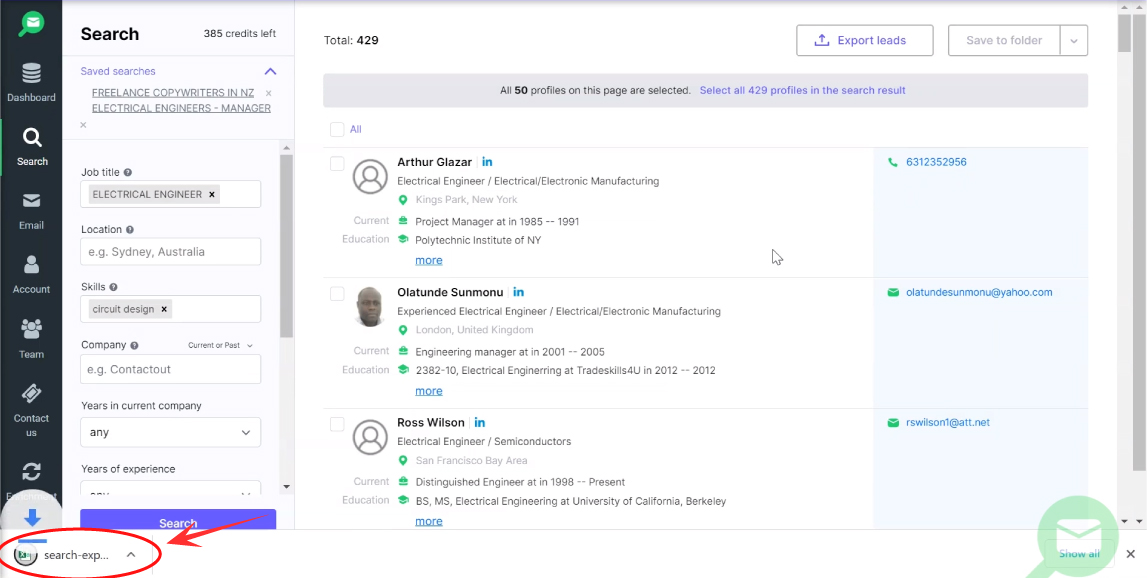Image resolution: width=1147 pixels, height=578 pixels.
Task: Open Arthur Glazar's LinkedIn icon
Action: tap(487, 162)
